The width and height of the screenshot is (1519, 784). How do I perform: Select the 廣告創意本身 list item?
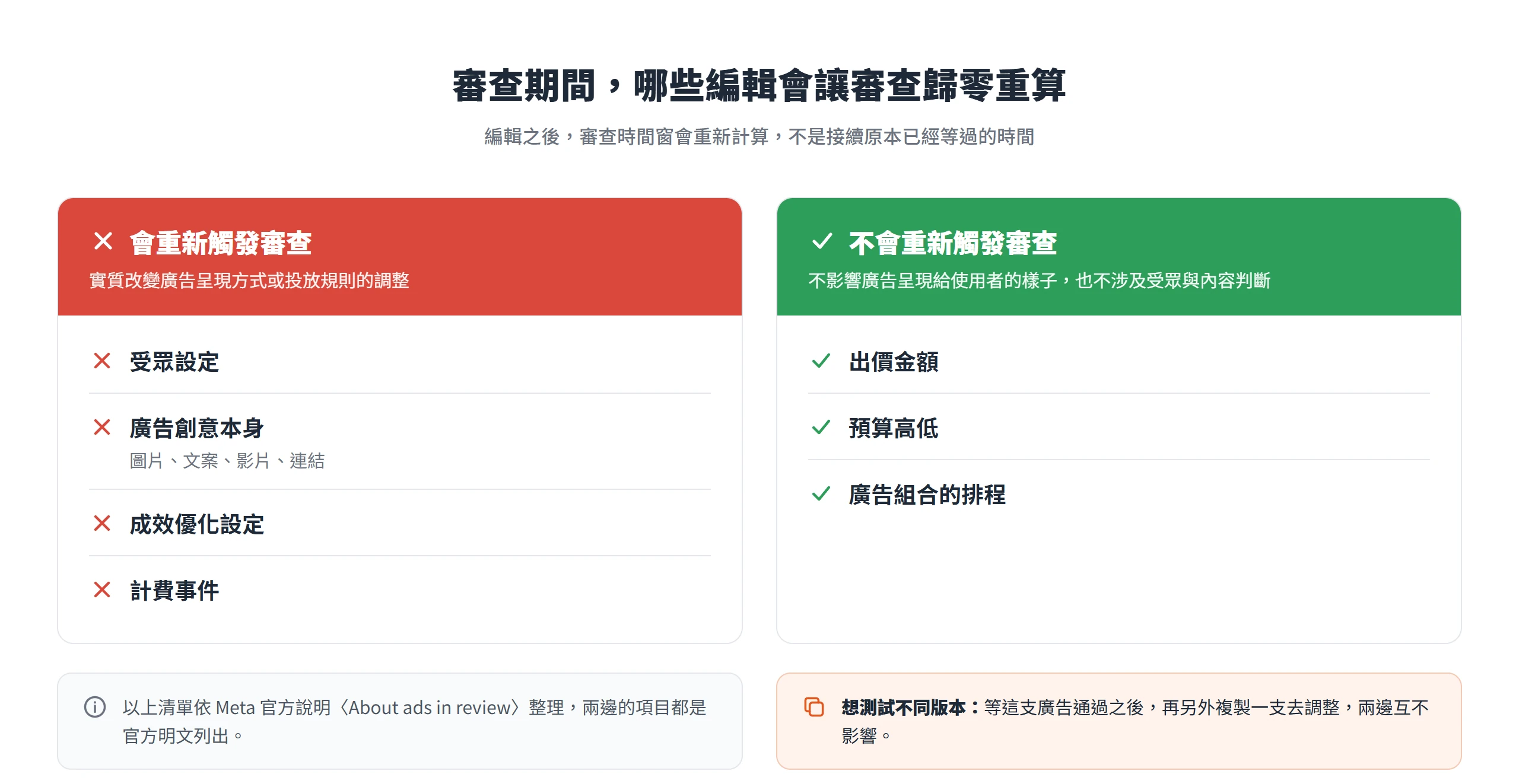[400, 442]
